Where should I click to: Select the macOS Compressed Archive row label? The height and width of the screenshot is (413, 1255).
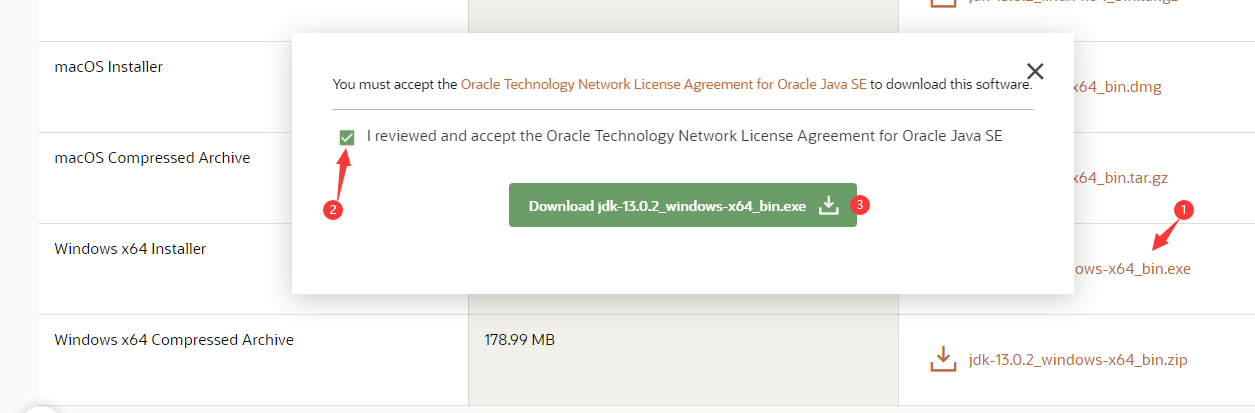[x=152, y=158]
